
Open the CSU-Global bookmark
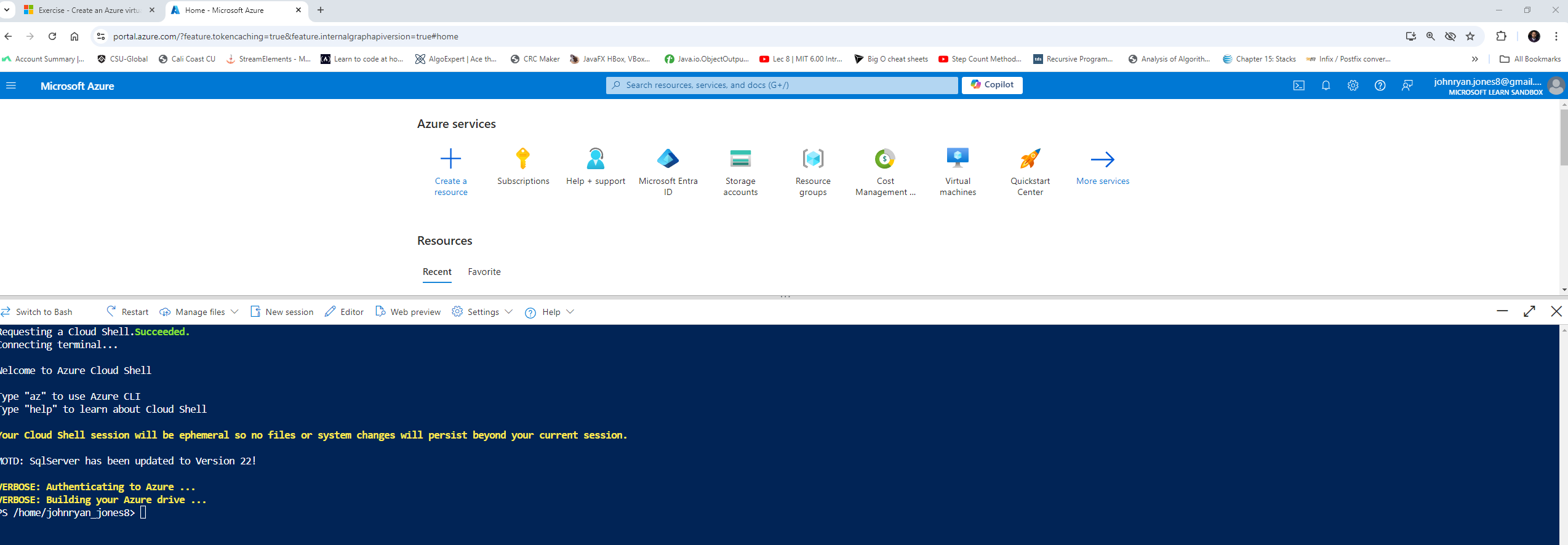pyautogui.click(x=122, y=59)
